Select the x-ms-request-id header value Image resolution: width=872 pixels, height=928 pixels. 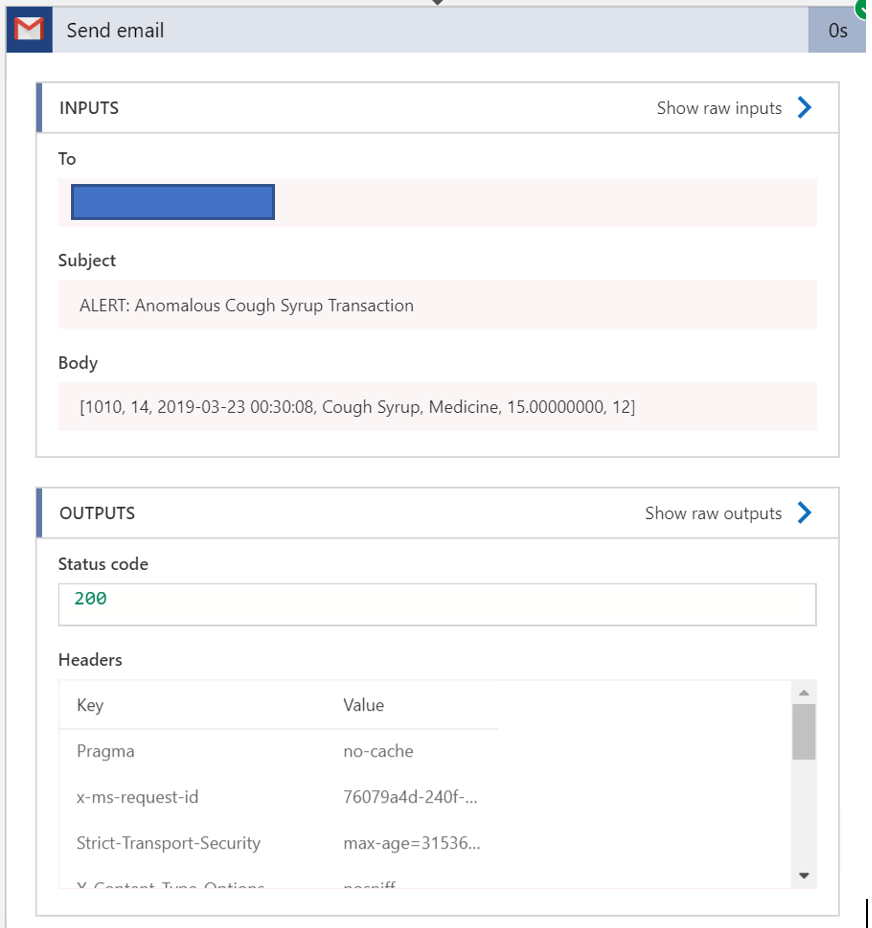(410, 797)
